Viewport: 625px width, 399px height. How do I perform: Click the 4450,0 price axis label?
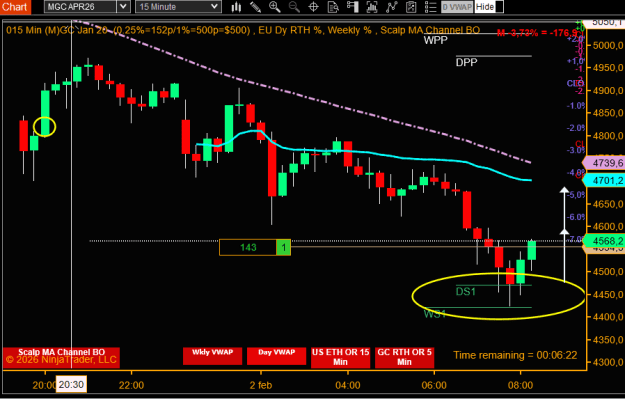(608, 295)
